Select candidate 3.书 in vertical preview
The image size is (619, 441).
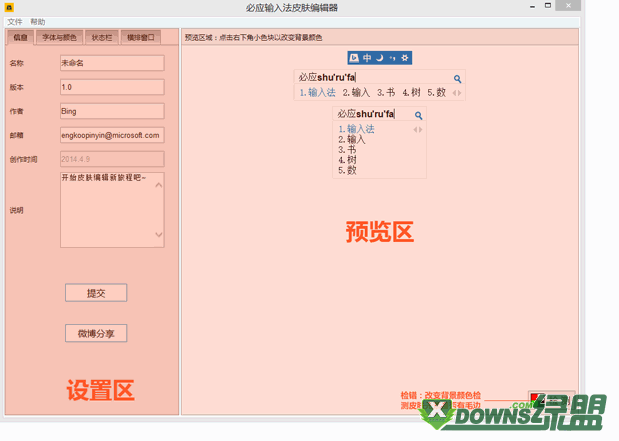click(347, 150)
